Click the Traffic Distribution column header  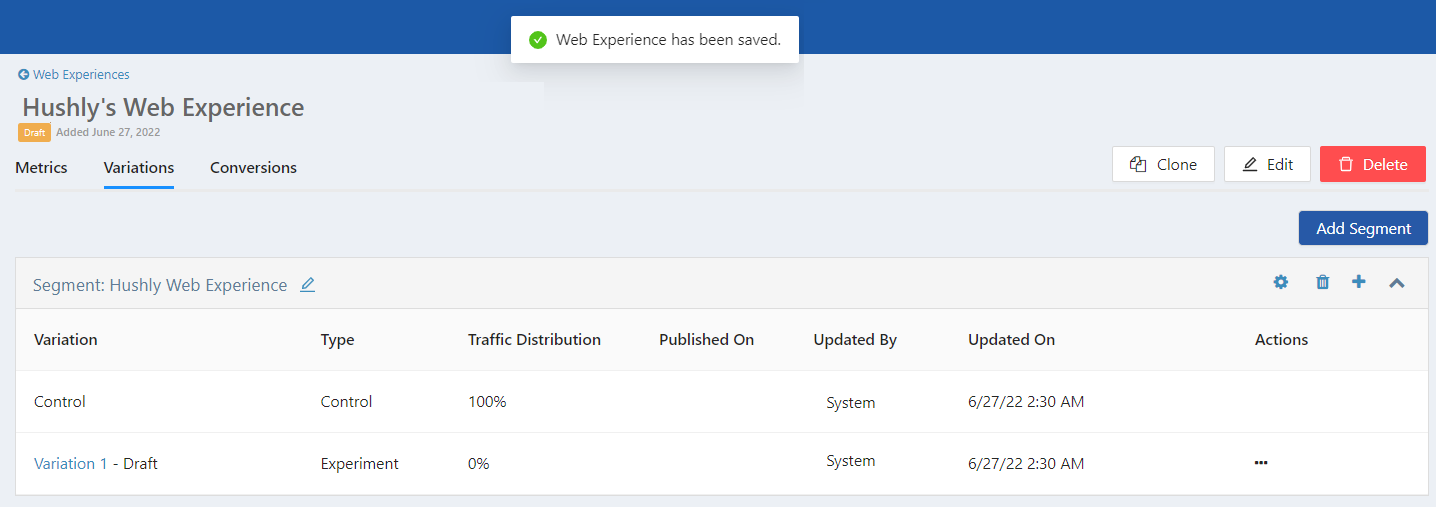tap(534, 340)
